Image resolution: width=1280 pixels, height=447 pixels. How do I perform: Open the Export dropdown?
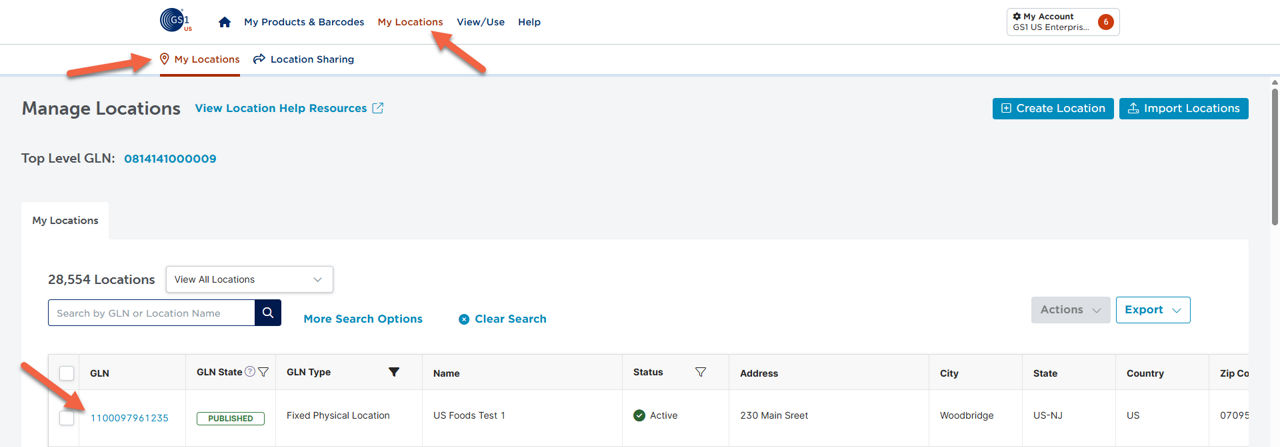pyautogui.click(x=1152, y=310)
